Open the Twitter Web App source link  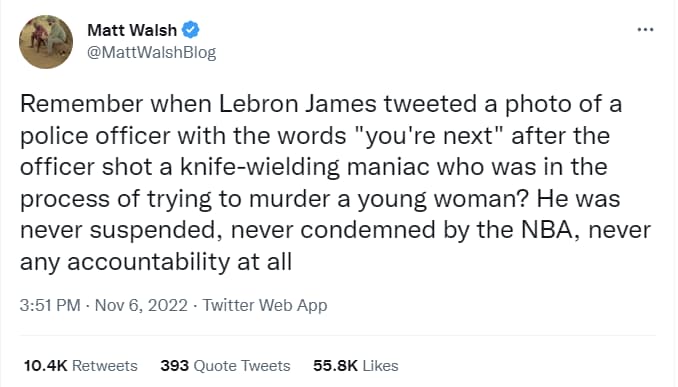pyautogui.click(x=265, y=305)
